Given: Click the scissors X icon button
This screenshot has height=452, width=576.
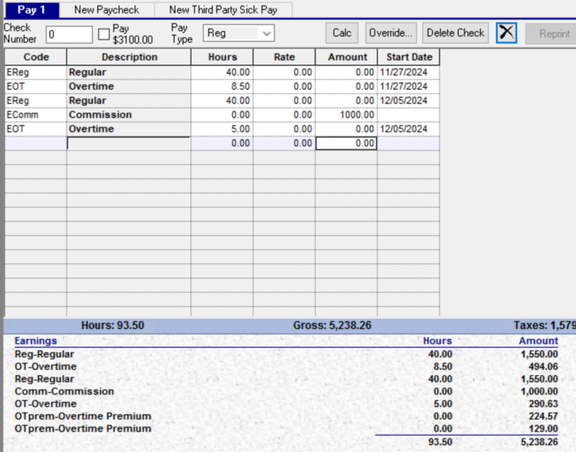Looking at the screenshot, I should point(506,33).
